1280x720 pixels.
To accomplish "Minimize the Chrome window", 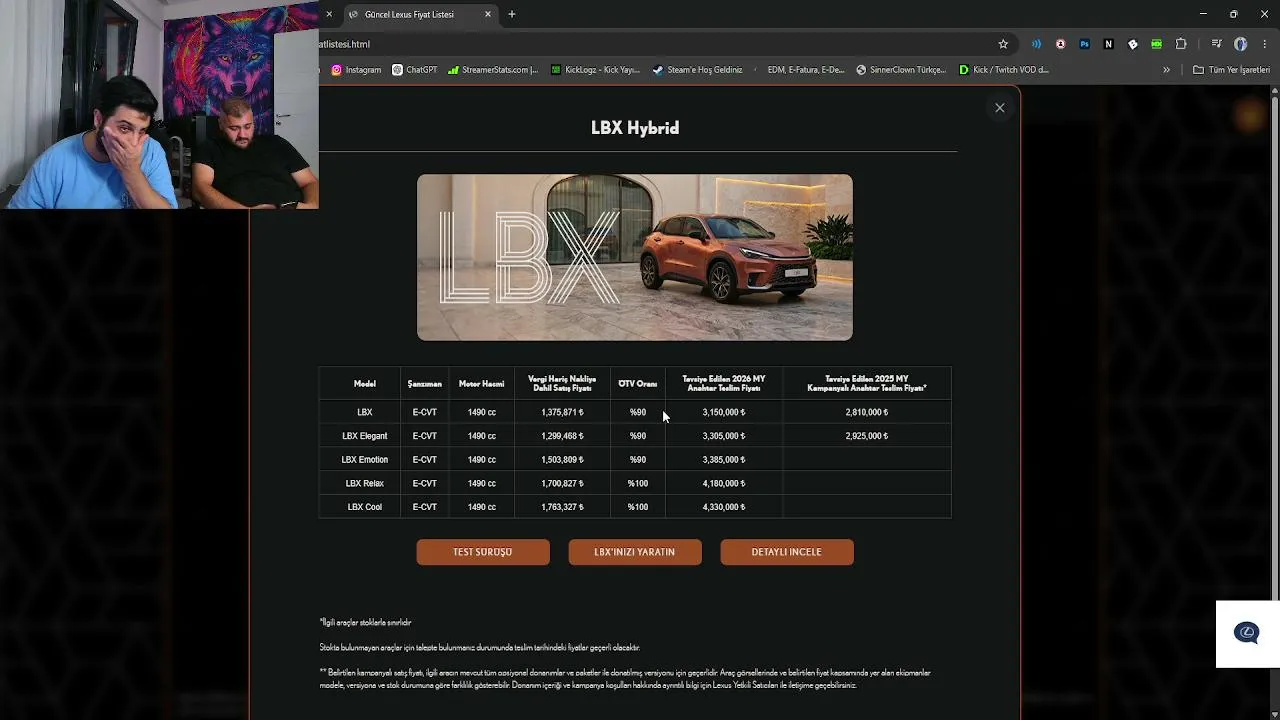I will pos(1202,14).
